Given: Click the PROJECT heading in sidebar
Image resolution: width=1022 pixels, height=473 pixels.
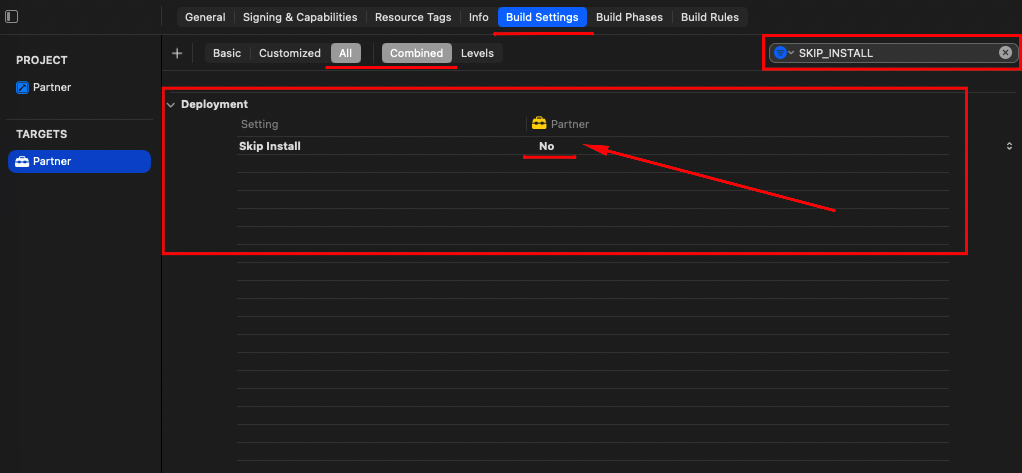Looking at the screenshot, I should point(42,60).
